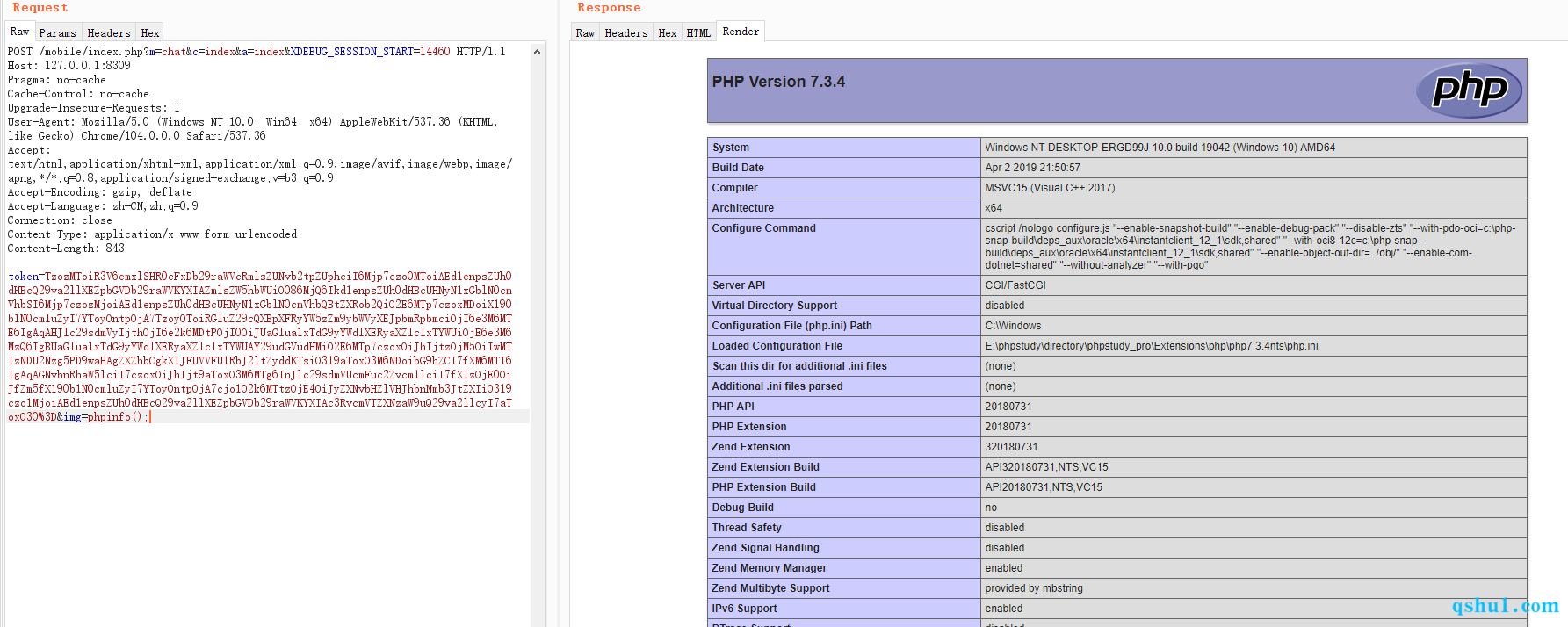Click the PHP Extension row label
This screenshot has height=627, width=1568.
pyautogui.click(x=749, y=427)
